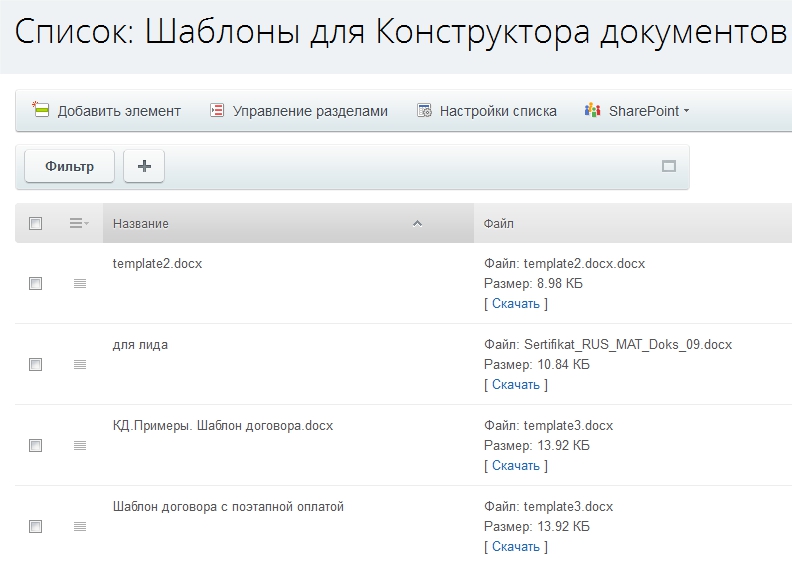Open row actions menu for 'для лида'
Viewport: 792px width, 565px height.
[80, 365]
